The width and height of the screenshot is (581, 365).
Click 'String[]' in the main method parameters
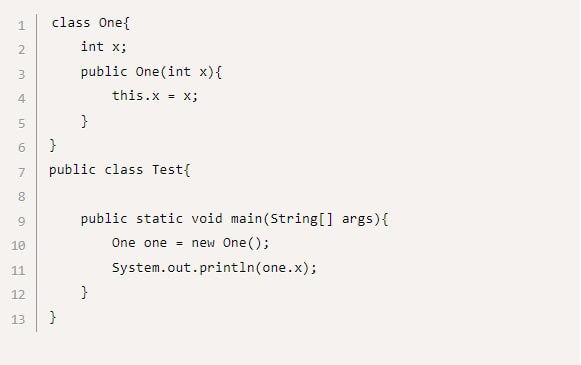[302, 219]
